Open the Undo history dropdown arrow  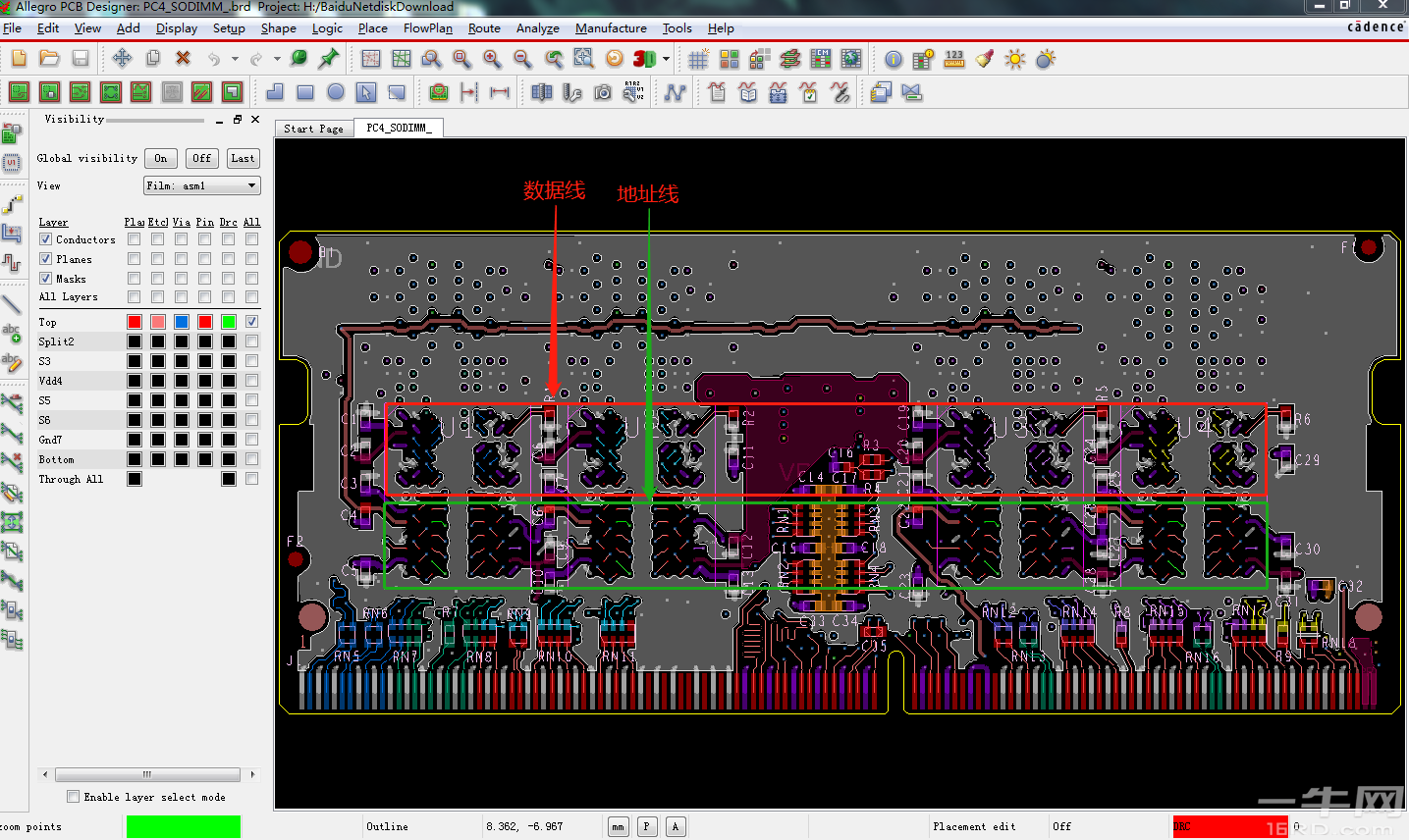coord(235,59)
